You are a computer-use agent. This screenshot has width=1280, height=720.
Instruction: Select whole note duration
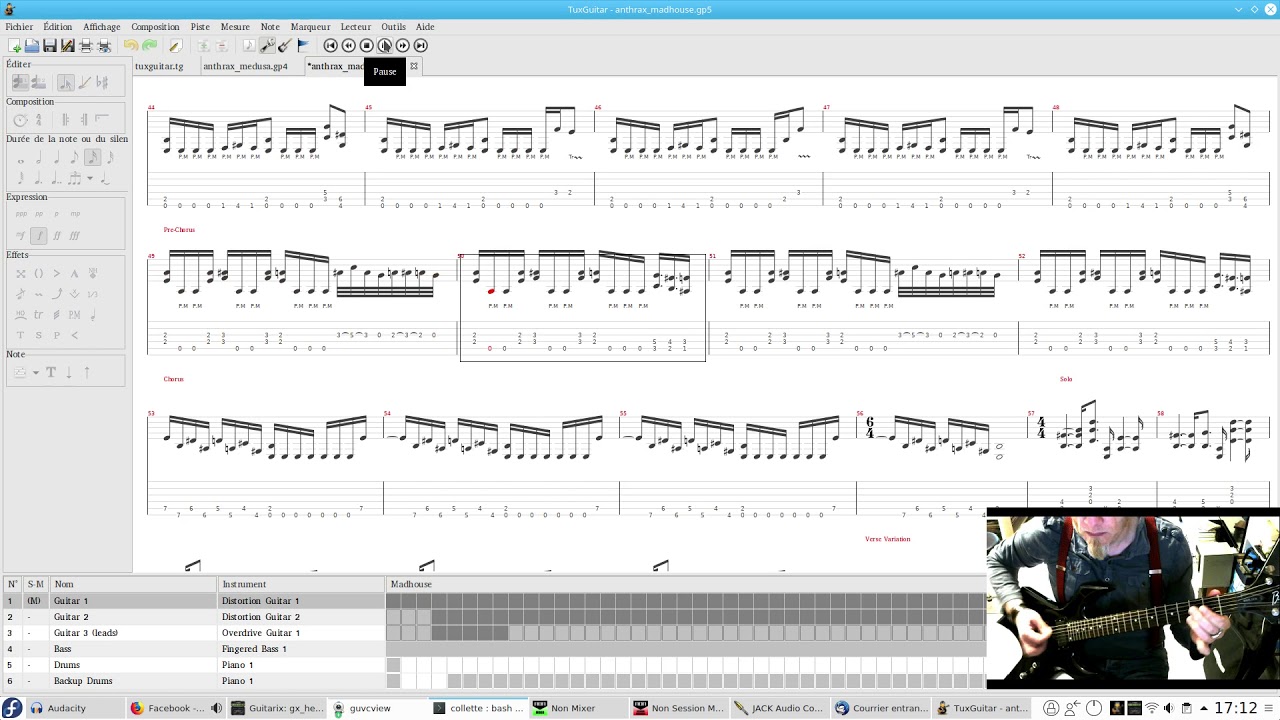click(21, 158)
